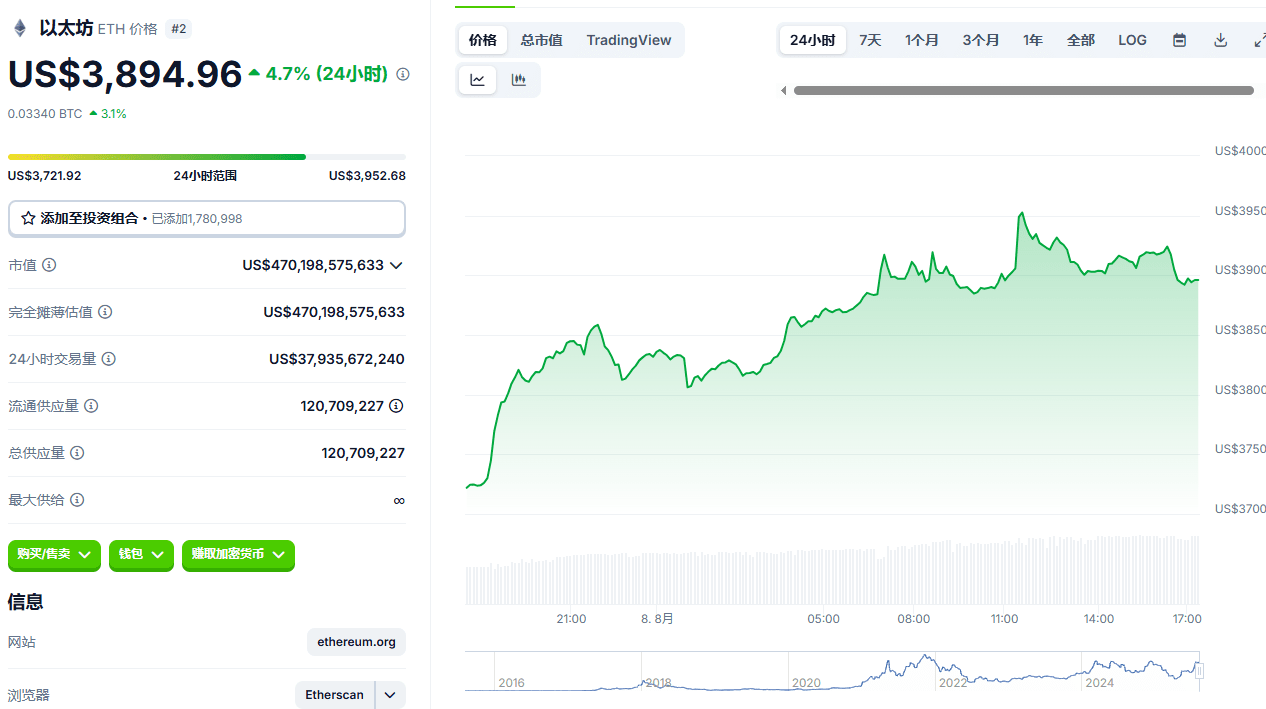Open ethereum.org website link
This screenshot has width=1266, height=709.
[356, 642]
